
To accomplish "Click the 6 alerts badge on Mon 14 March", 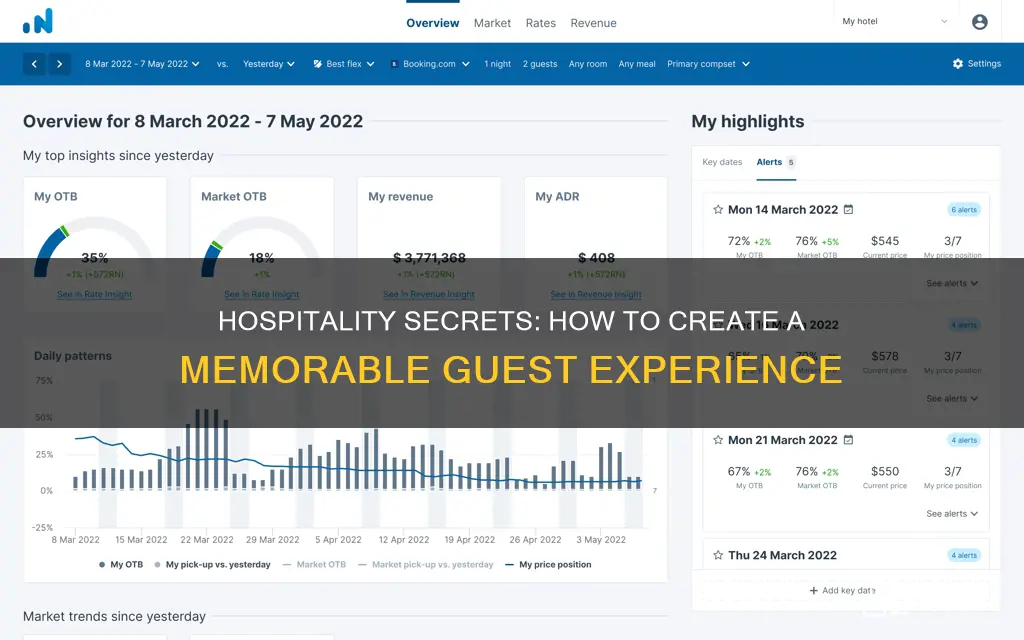I will point(964,210).
